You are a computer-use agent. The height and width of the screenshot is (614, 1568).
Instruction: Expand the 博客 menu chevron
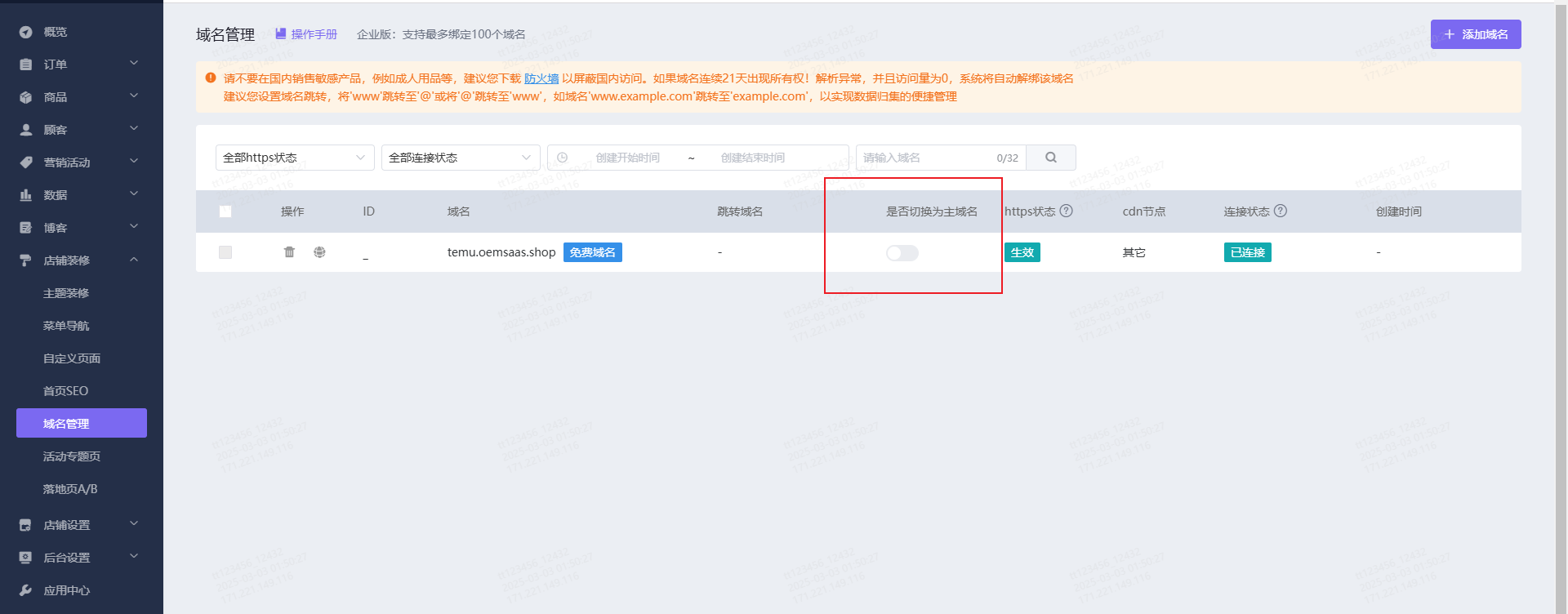tap(134, 227)
